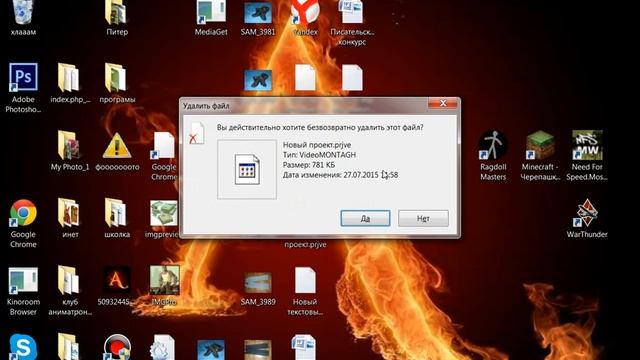Select the IMGPro image file
This screenshot has width=640, height=360.
[x=164, y=286]
